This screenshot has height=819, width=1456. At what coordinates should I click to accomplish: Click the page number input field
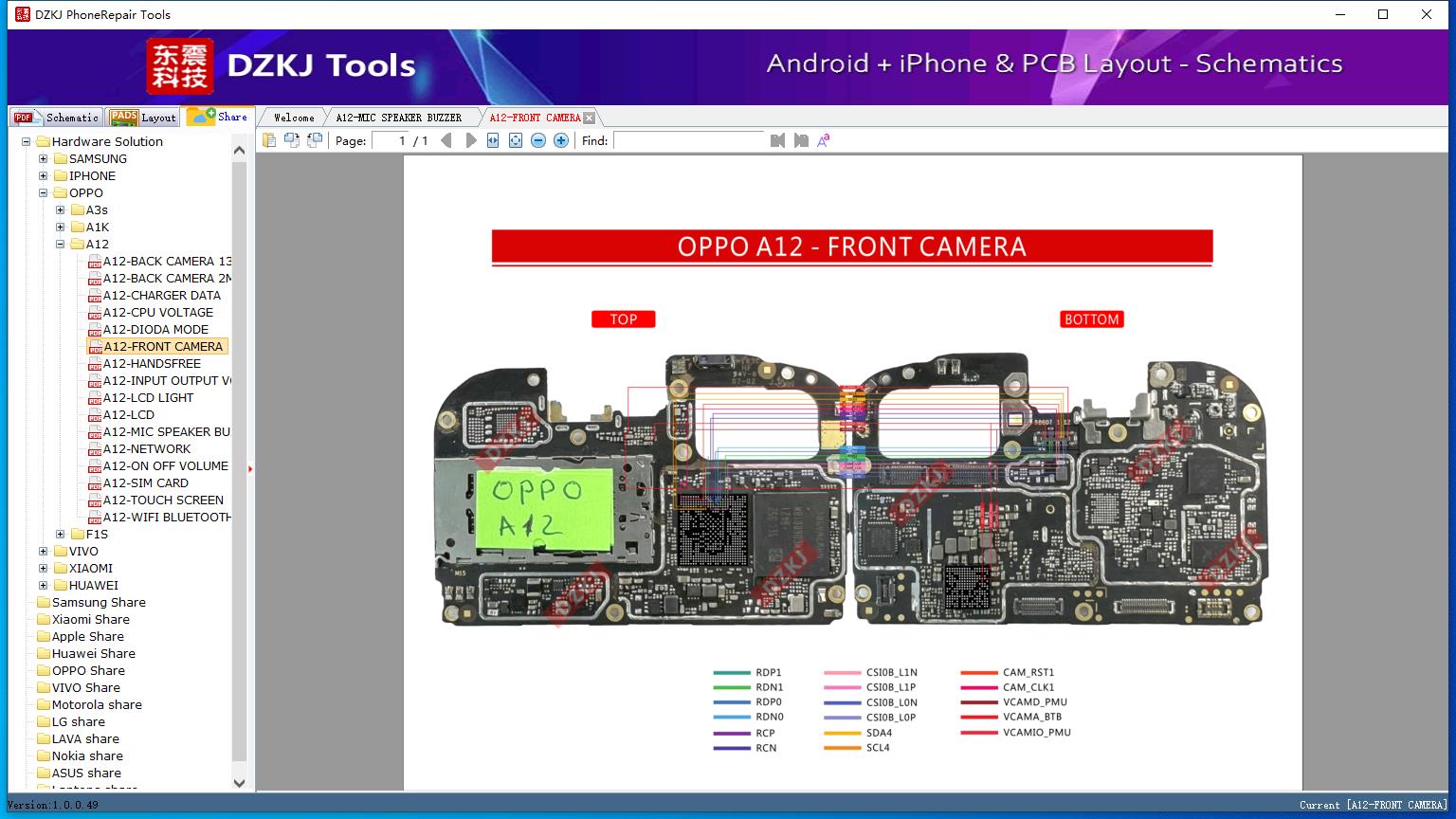(391, 140)
